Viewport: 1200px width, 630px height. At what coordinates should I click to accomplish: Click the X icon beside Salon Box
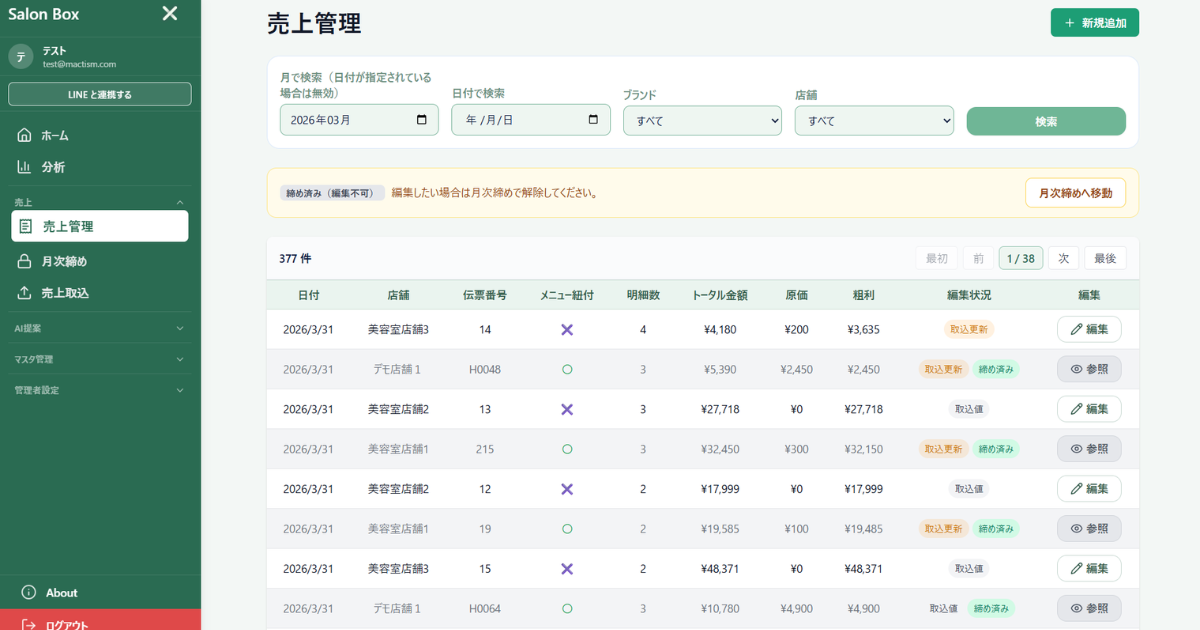point(169,14)
